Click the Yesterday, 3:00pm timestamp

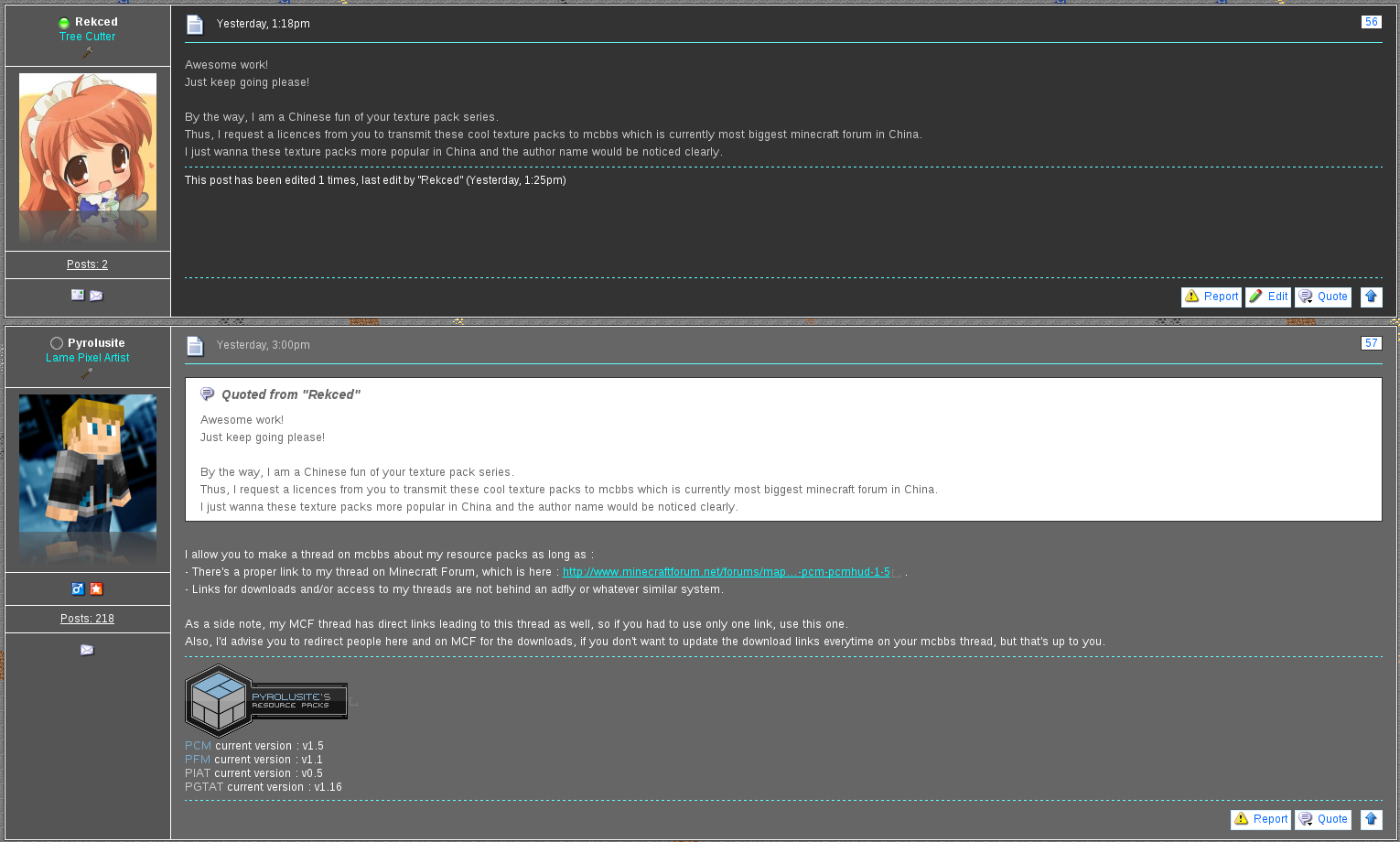pyautogui.click(x=263, y=345)
